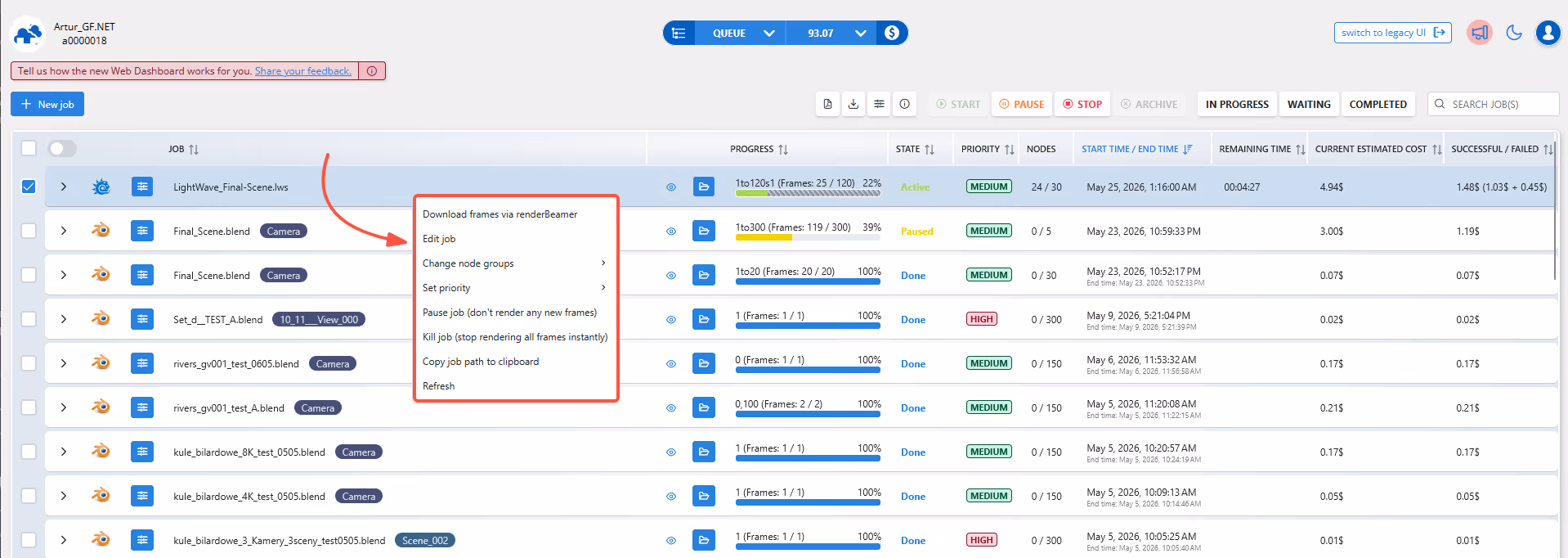Image resolution: width=1568 pixels, height=558 pixels.
Task: Open job settings icon for Set_d__TEST_A.blend
Action: 142,319
